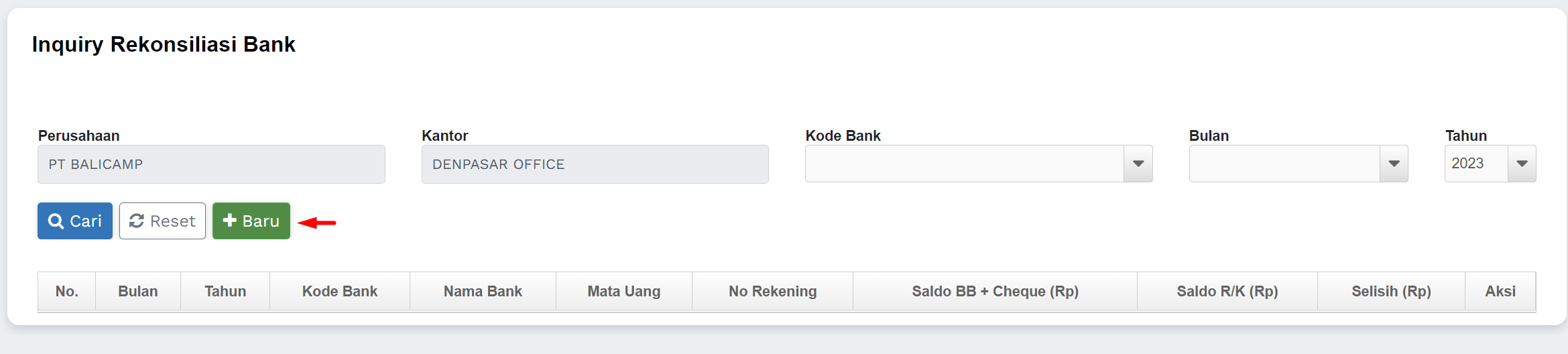Screen dimensions: 1568x354
Task: Click the Perusahaan field PT BALICAMP
Action: tap(211, 164)
